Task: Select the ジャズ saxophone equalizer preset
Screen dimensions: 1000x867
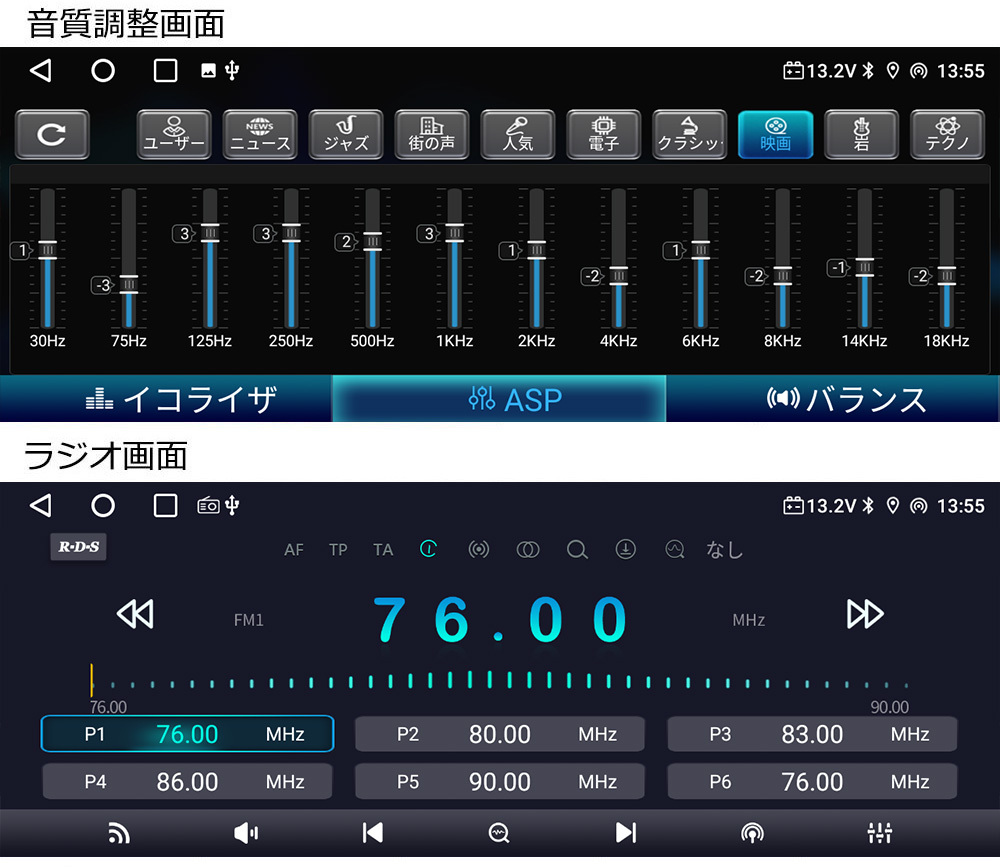Action: (346, 135)
